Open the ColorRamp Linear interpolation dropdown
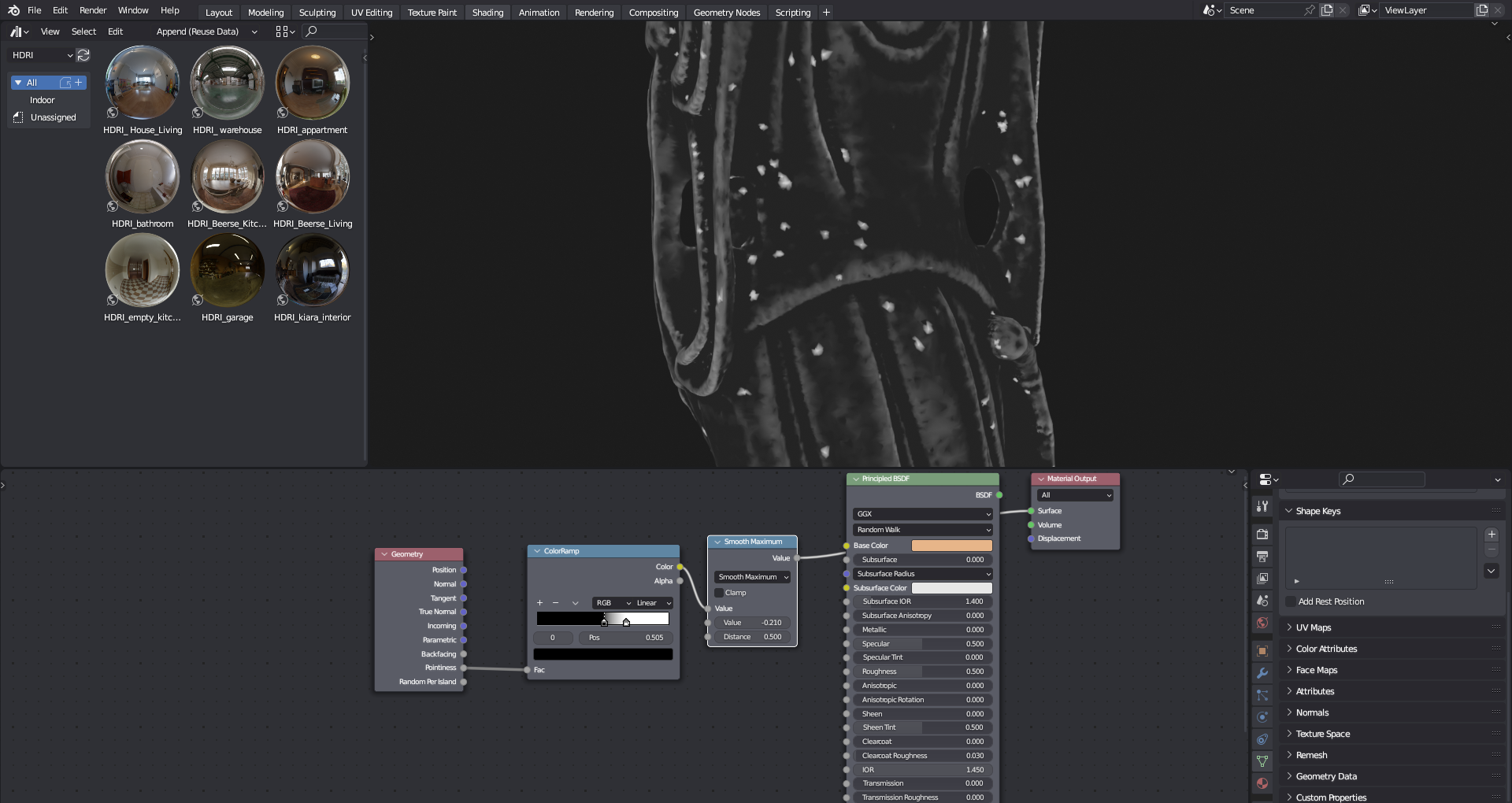The width and height of the screenshot is (1512, 803). 653,603
